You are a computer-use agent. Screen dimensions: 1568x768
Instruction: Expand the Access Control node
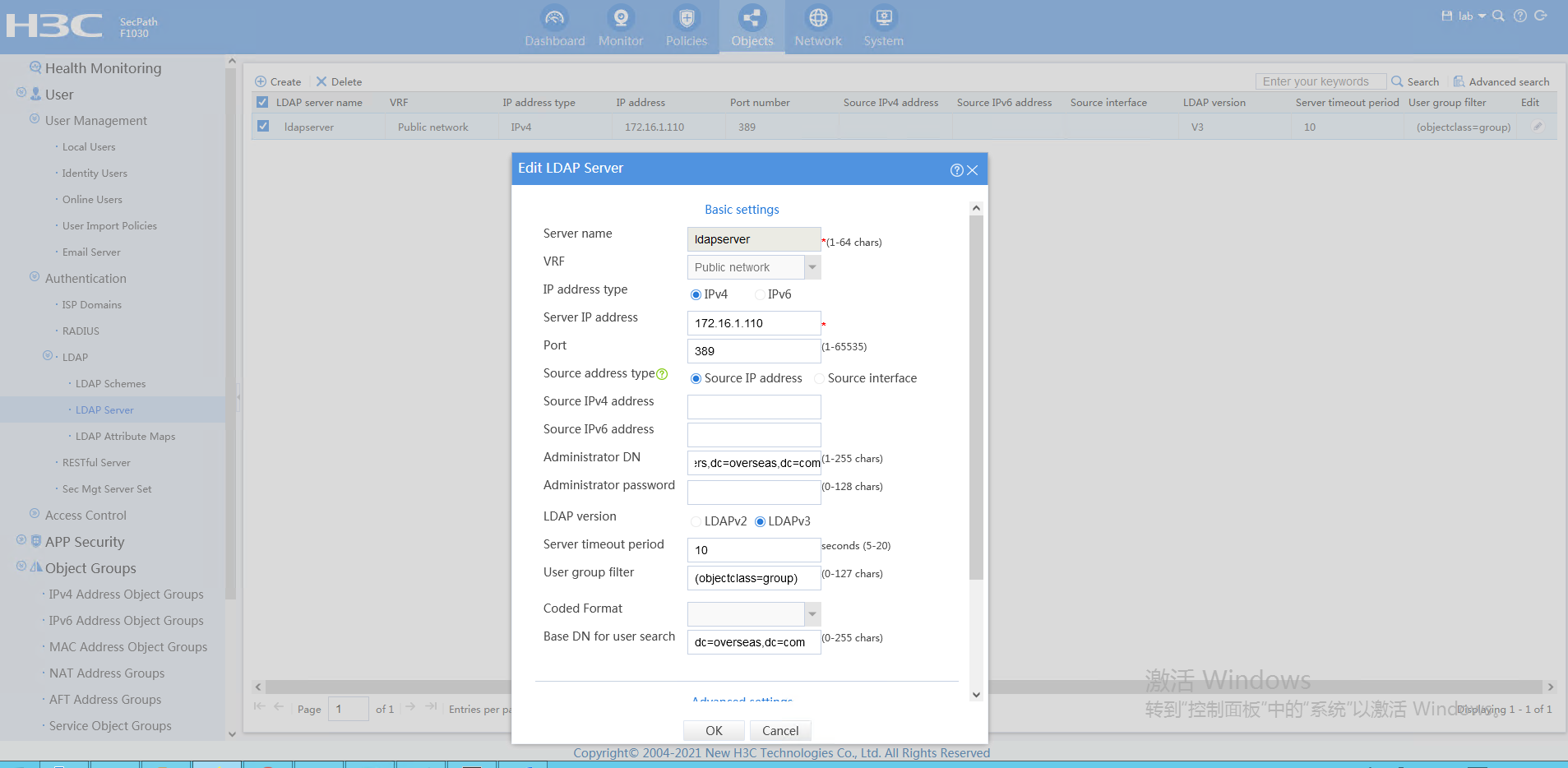click(35, 514)
